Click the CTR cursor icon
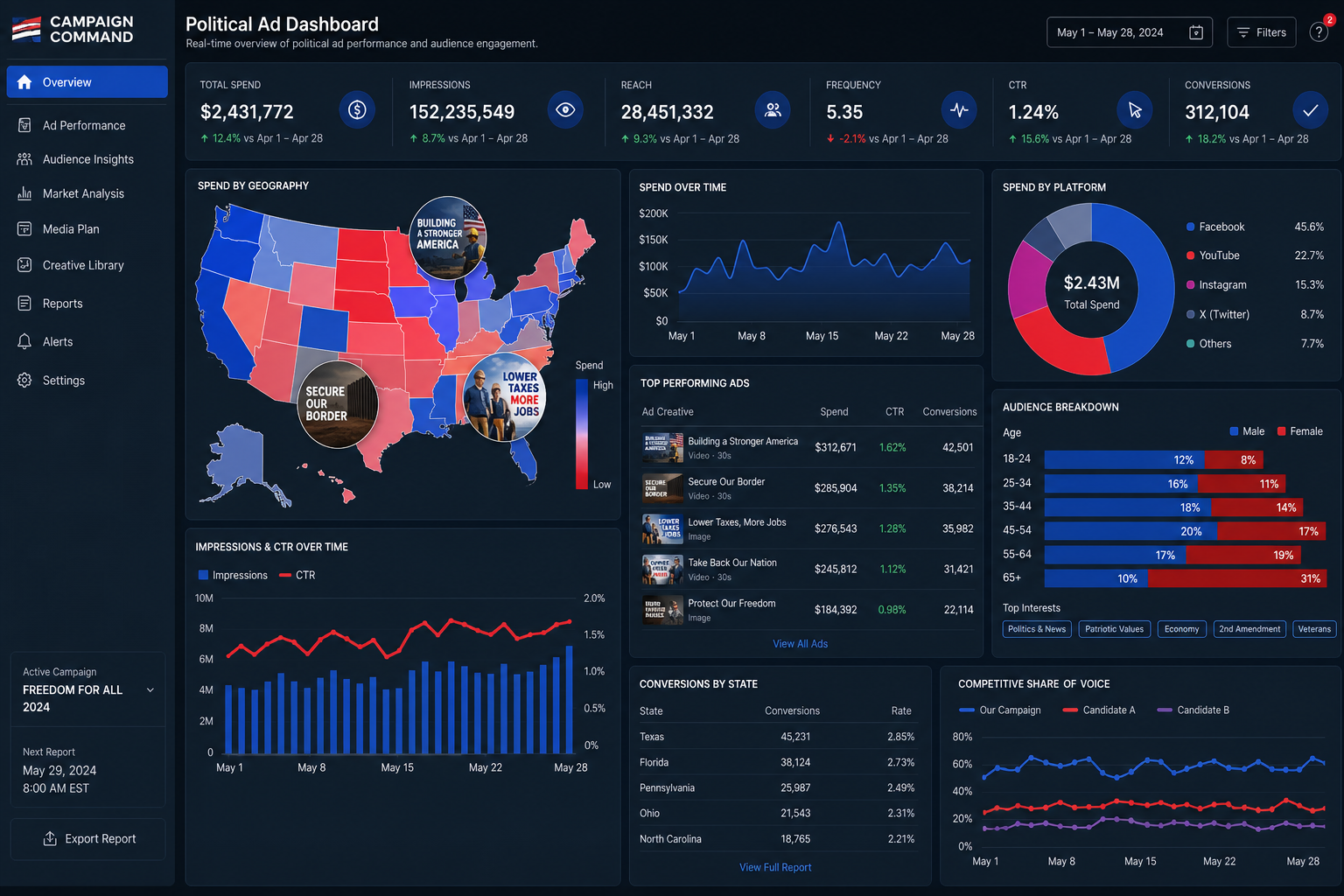1344x896 pixels. point(1135,109)
